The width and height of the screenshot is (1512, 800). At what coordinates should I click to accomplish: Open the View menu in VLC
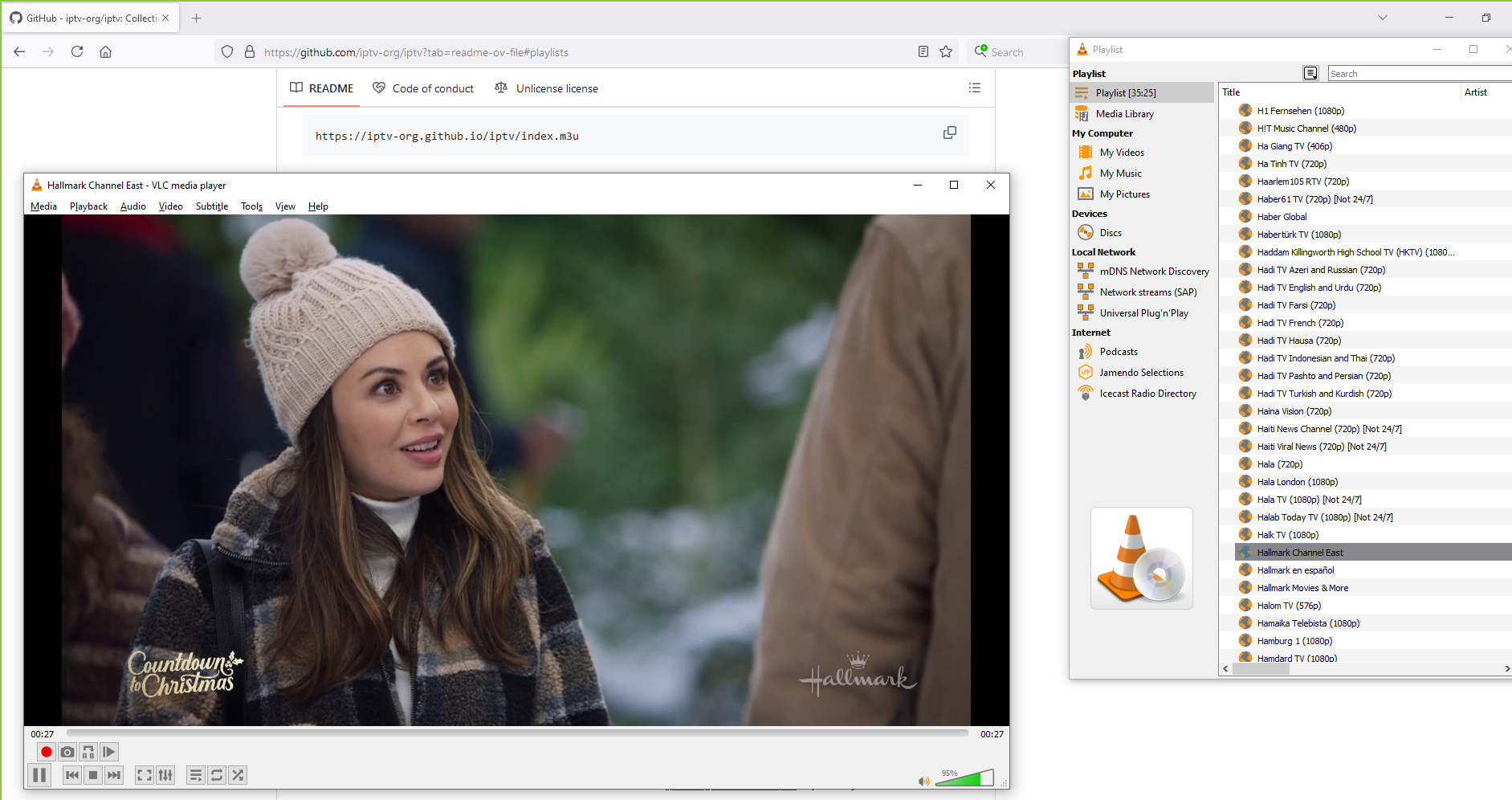point(285,206)
